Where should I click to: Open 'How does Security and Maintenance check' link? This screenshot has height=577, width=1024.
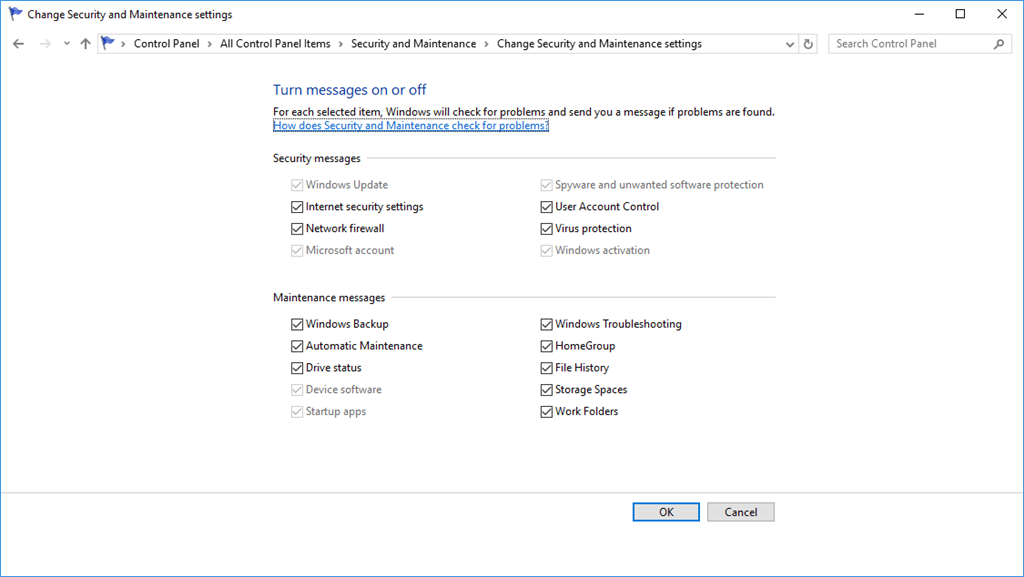(x=410, y=126)
